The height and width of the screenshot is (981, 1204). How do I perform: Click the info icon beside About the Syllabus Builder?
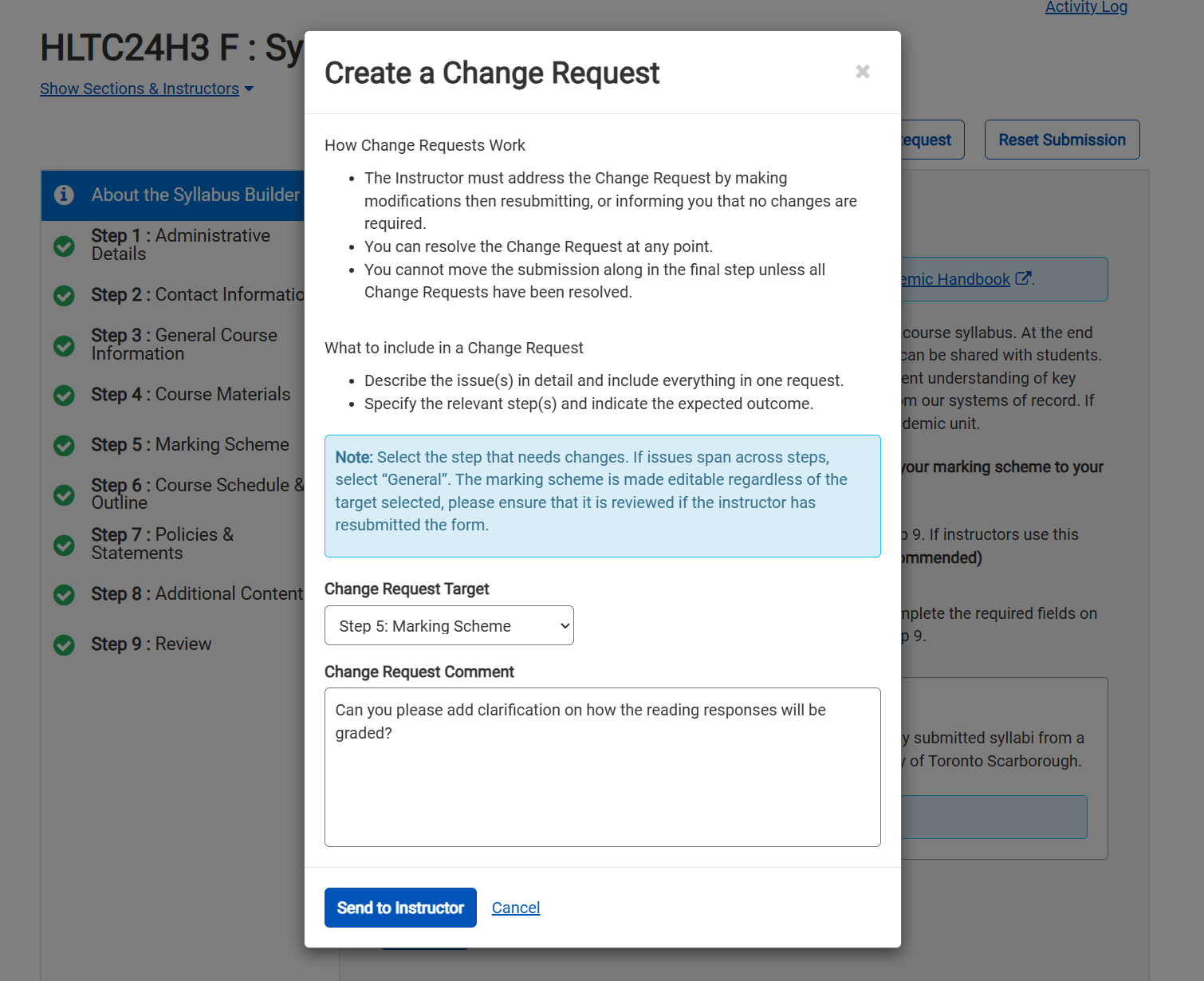pos(64,195)
